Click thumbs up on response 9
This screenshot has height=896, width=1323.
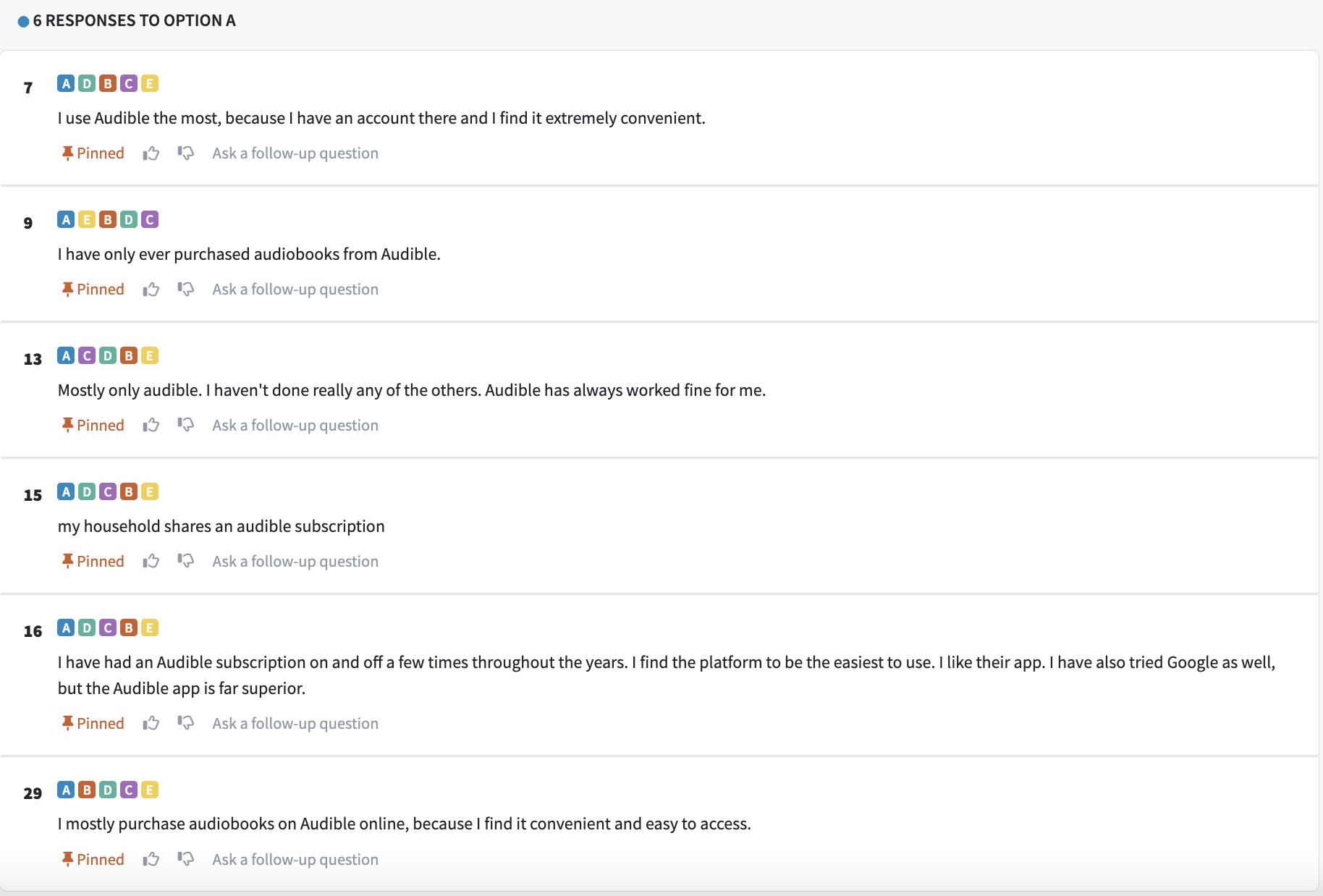click(151, 289)
